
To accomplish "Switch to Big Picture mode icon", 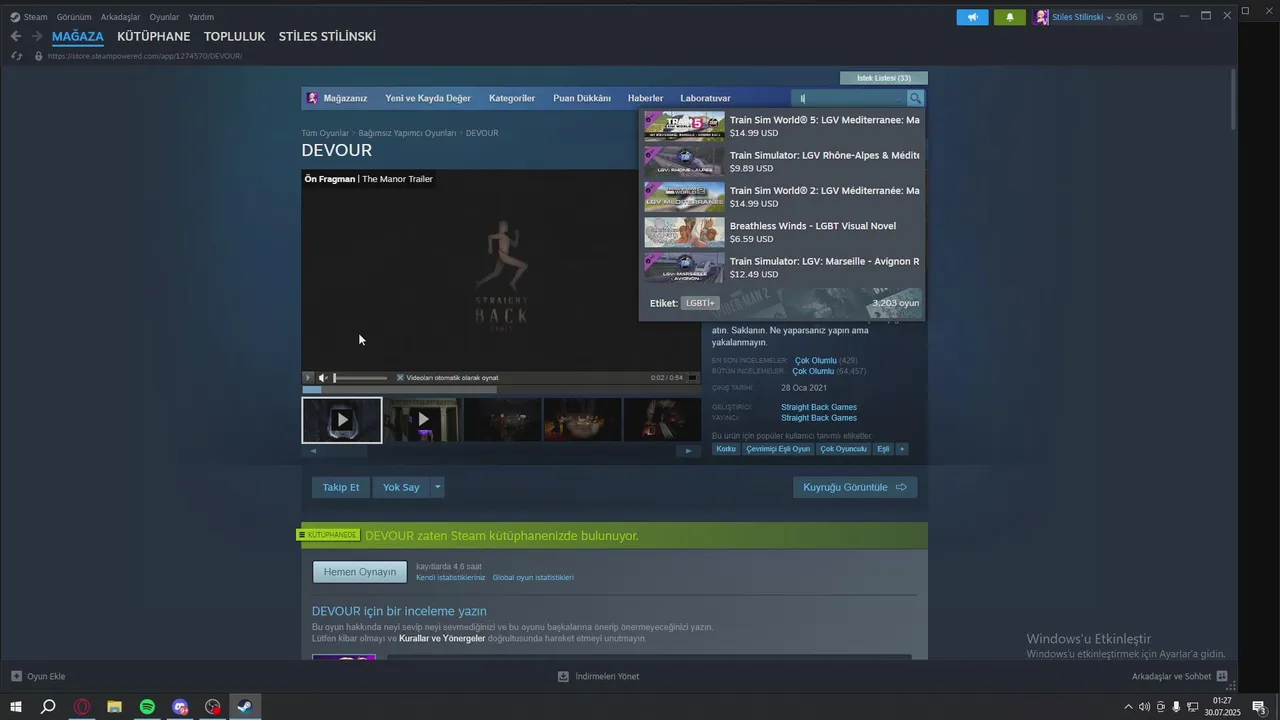I will pos(1159,17).
